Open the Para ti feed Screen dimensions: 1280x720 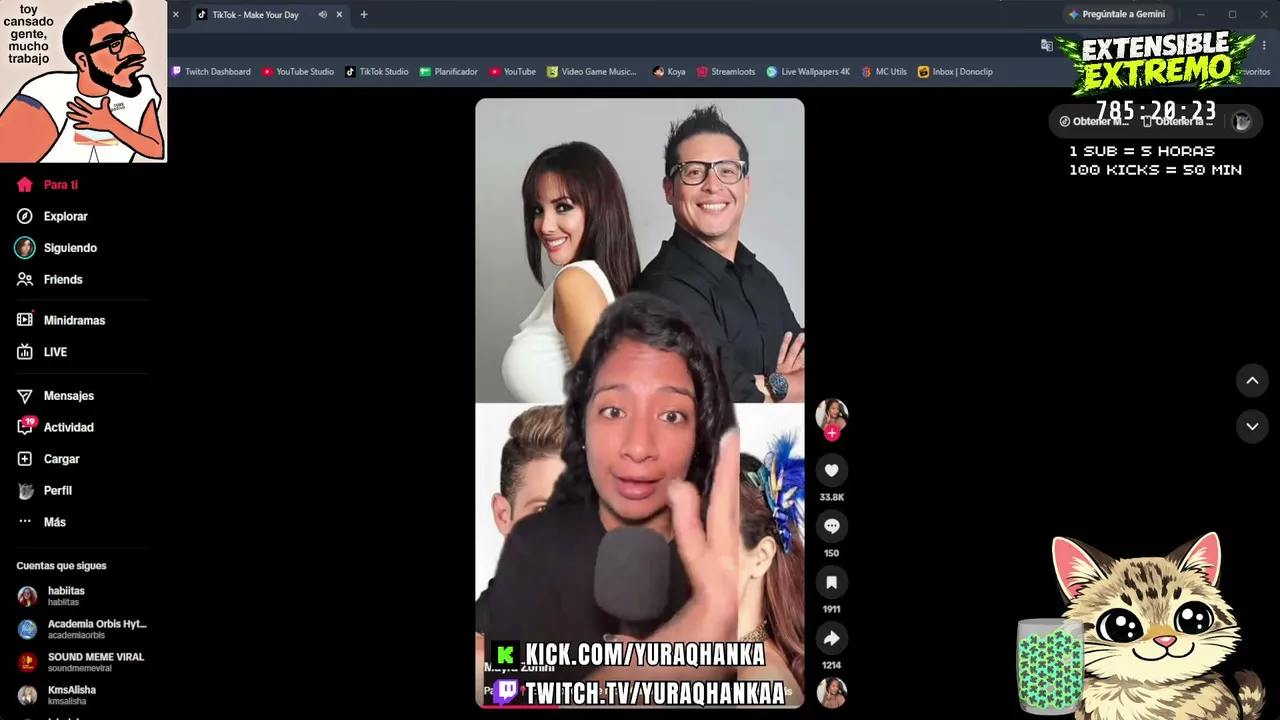[48, 185]
